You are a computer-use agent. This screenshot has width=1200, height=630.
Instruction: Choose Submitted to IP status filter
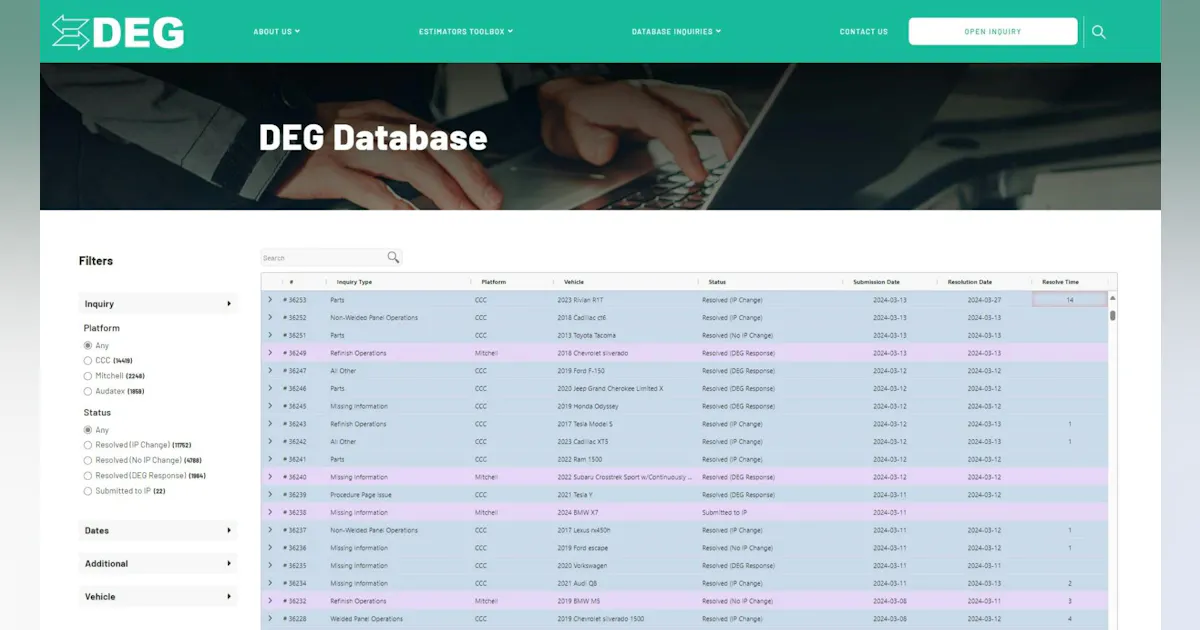tap(88, 491)
